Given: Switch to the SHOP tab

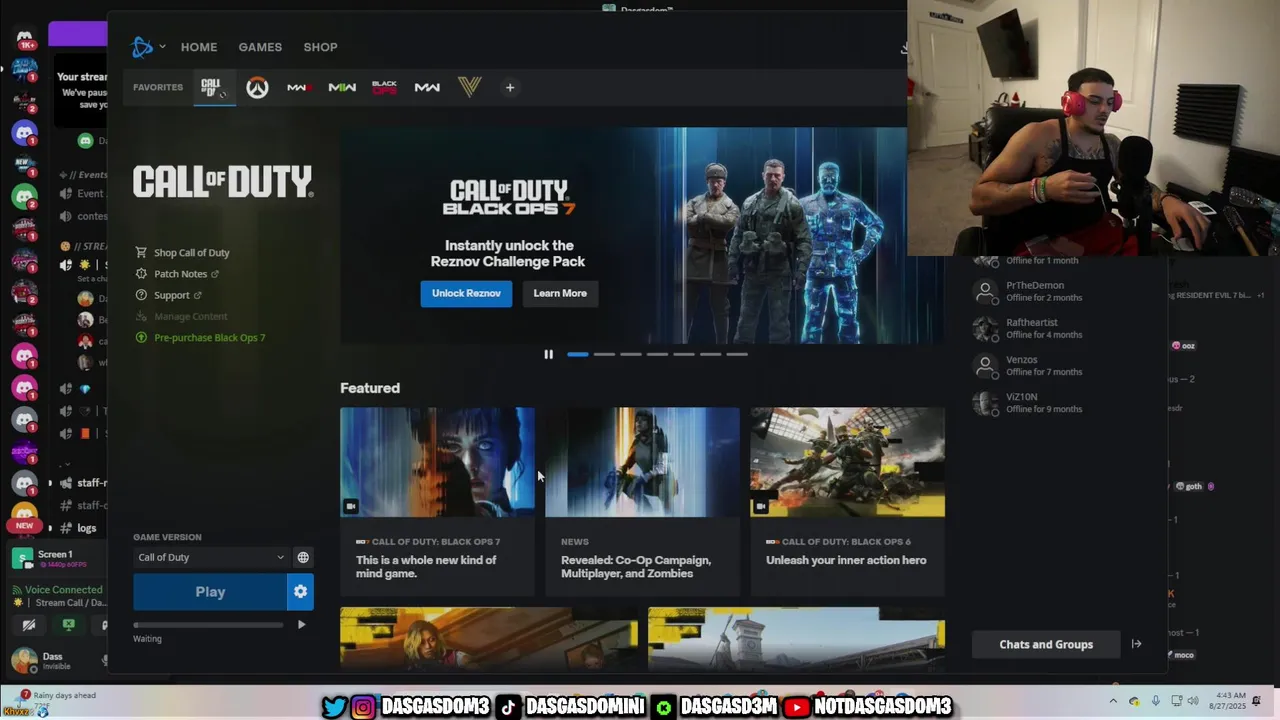Looking at the screenshot, I should [321, 47].
